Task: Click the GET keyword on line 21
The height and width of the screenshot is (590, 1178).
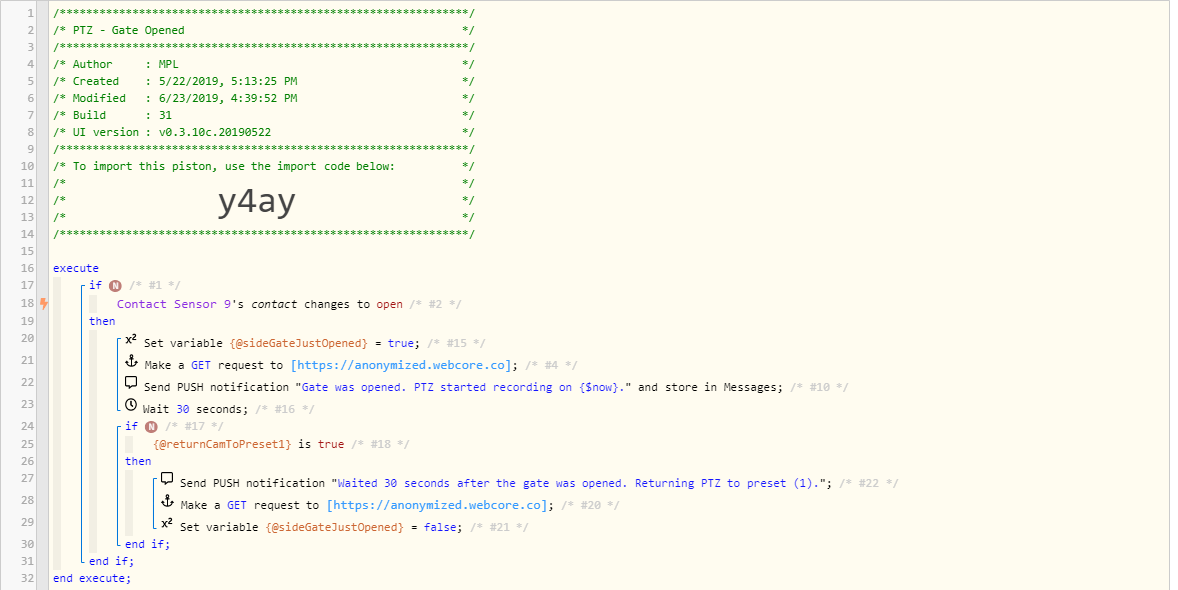Action: click(x=201, y=365)
